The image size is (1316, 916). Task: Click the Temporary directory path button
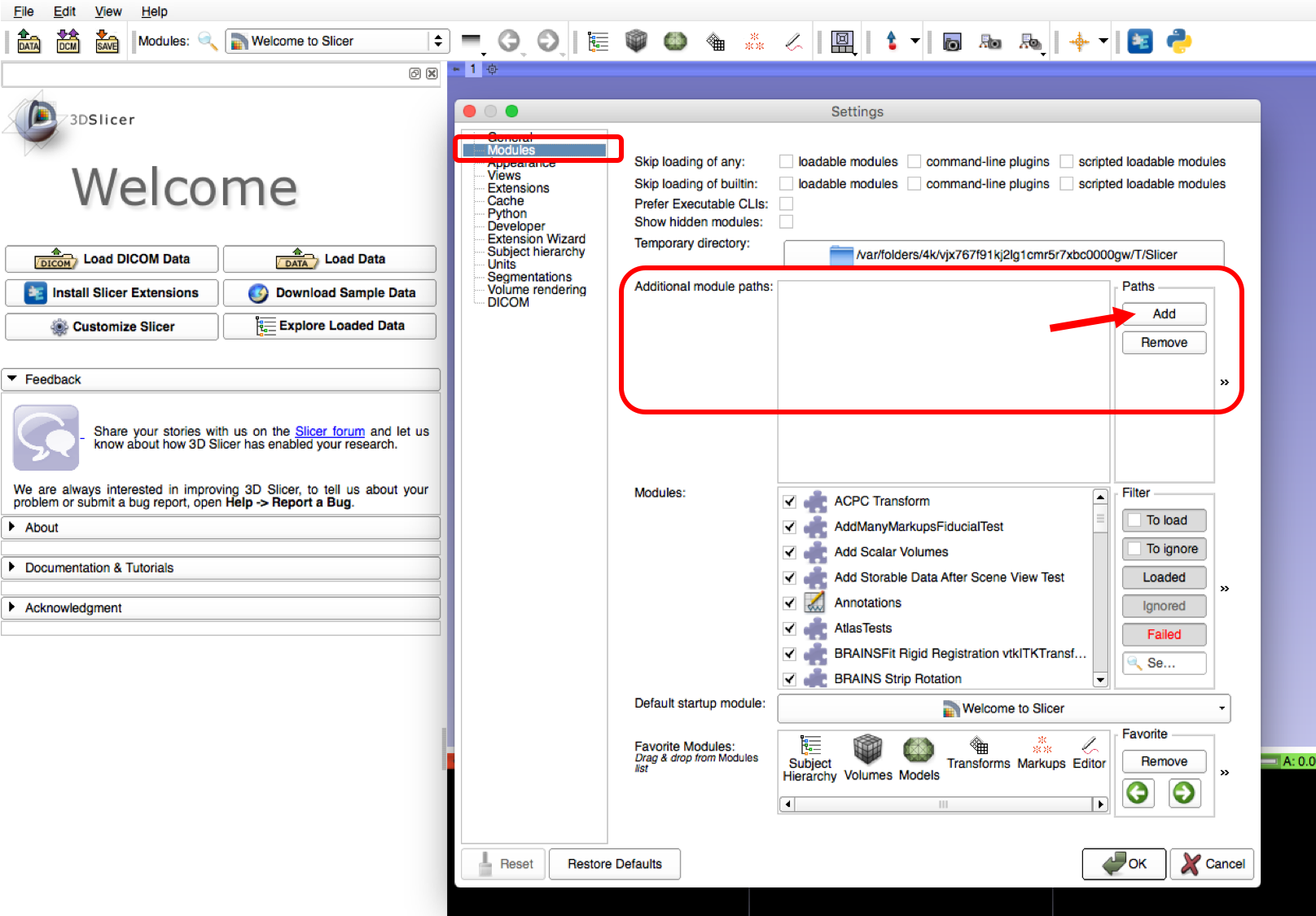coord(1003,254)
